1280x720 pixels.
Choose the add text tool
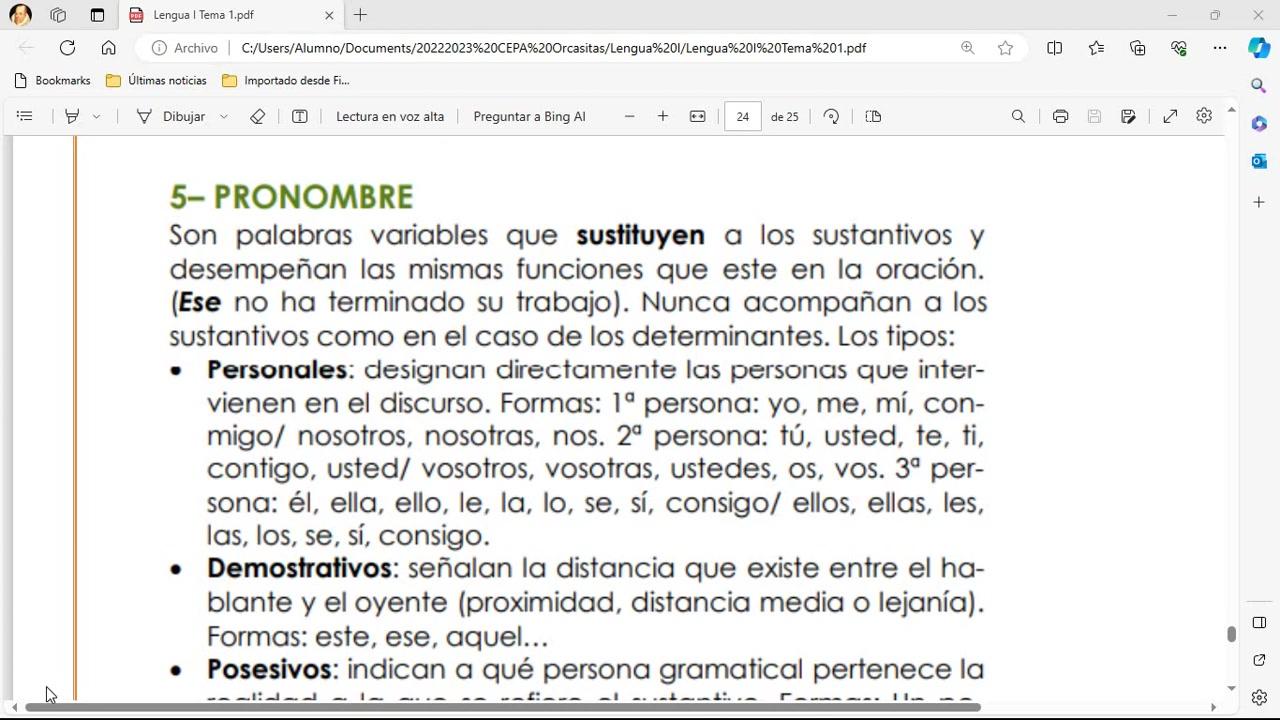[299, 117]
